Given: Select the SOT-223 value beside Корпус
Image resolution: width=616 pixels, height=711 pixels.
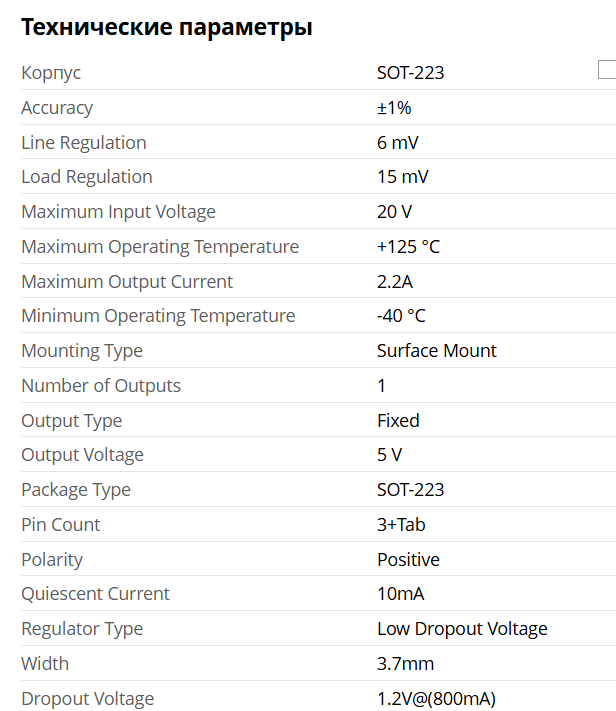Looking at the screenshot, I should (x=410, y=73).
